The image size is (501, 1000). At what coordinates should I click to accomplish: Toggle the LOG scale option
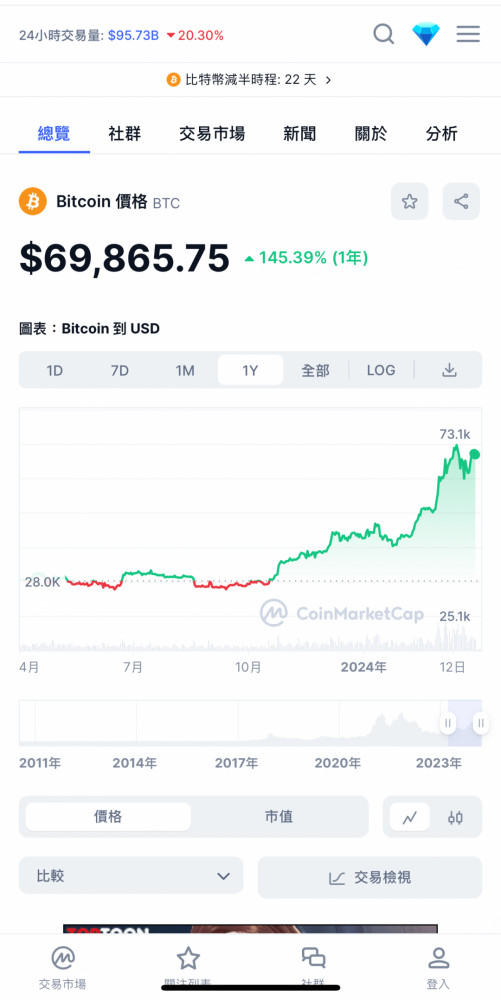pos(381,370)
